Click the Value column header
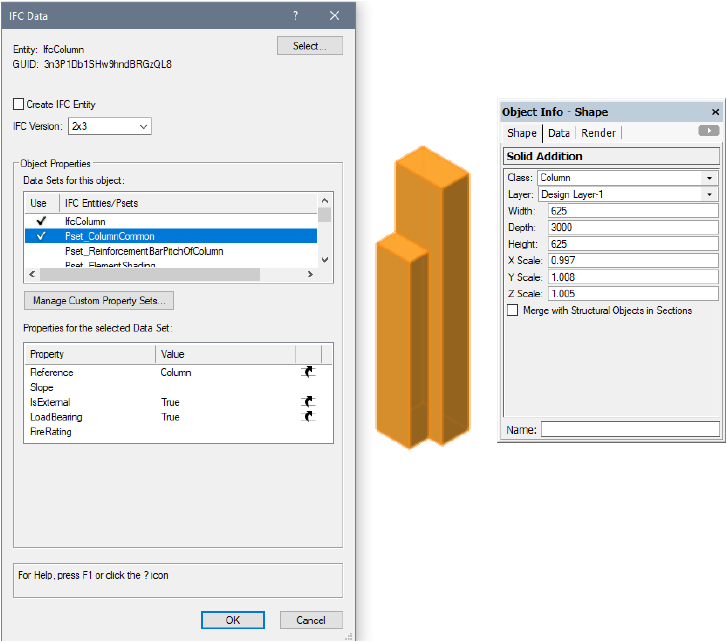Viewport: 727px width, 642px height. (225, 354)
